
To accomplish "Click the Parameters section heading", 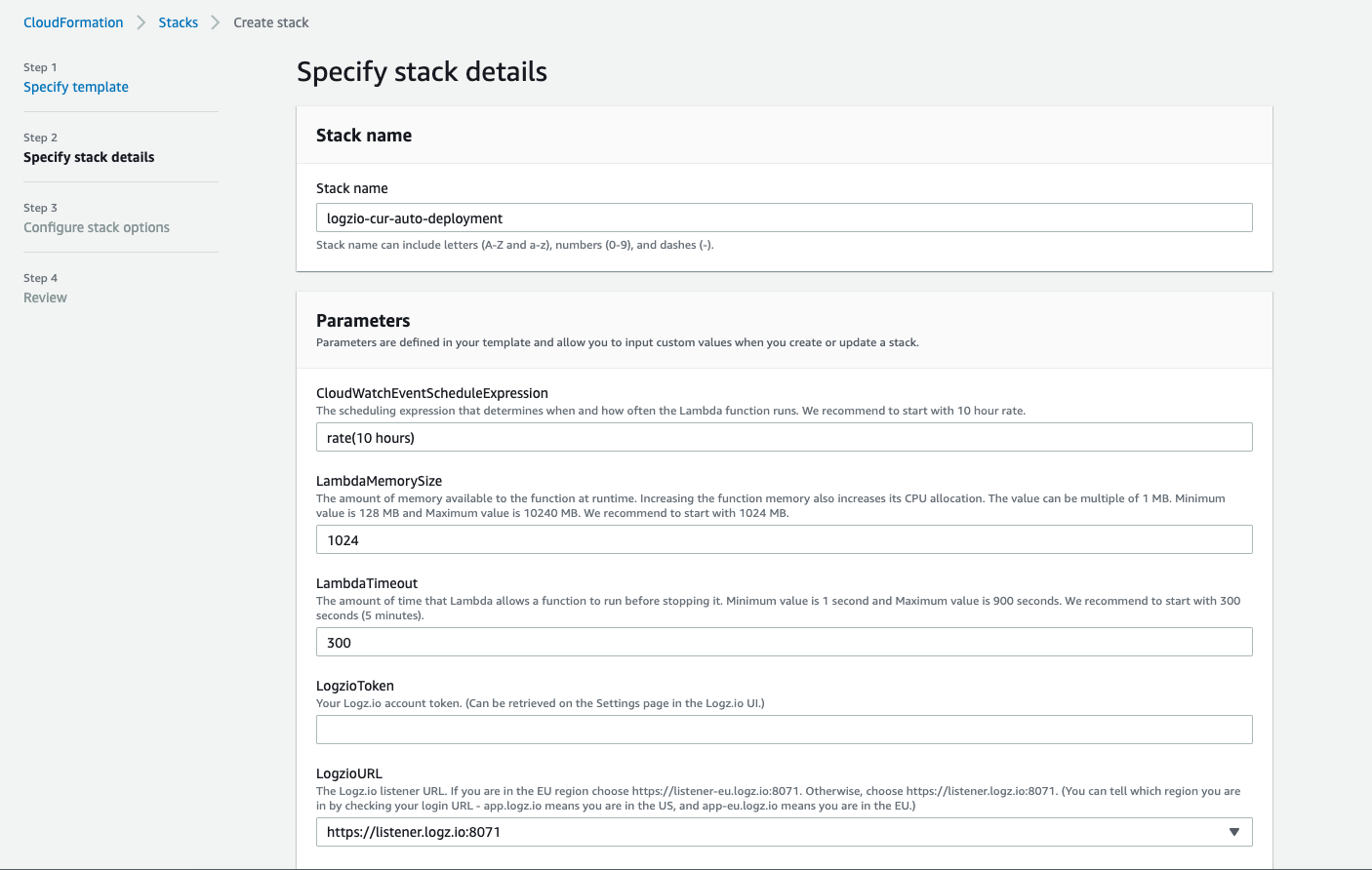I will [x=363, y=321].
